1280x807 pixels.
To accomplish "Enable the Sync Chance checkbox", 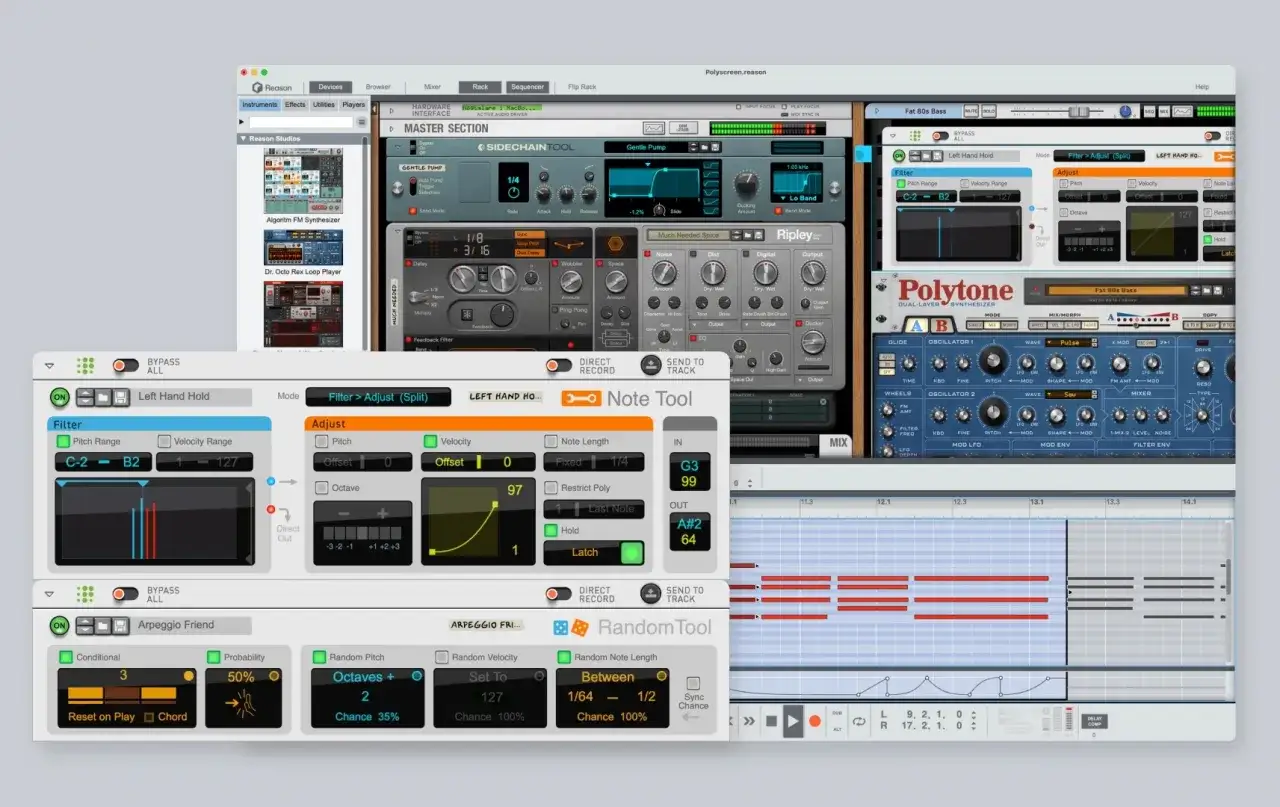I will [693, 683].
